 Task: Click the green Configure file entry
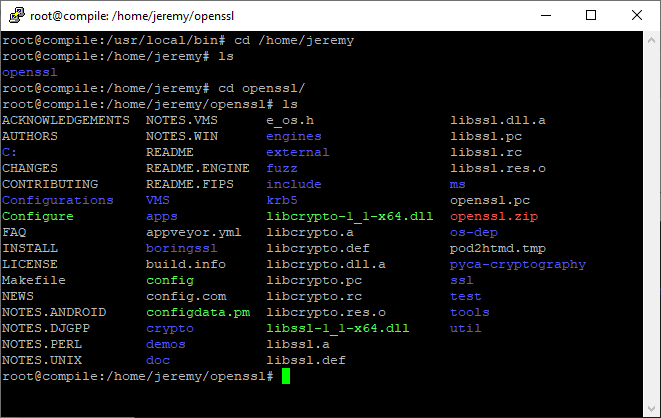[x=38, y=216]
